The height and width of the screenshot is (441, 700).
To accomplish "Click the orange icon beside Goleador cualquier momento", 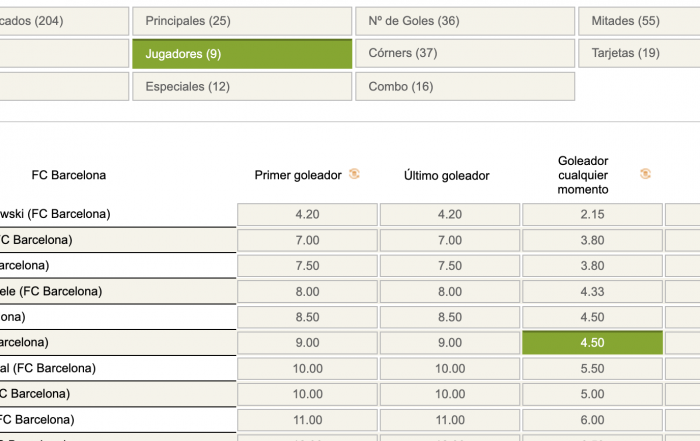I will pyautogui.click(x=645, y=174).
